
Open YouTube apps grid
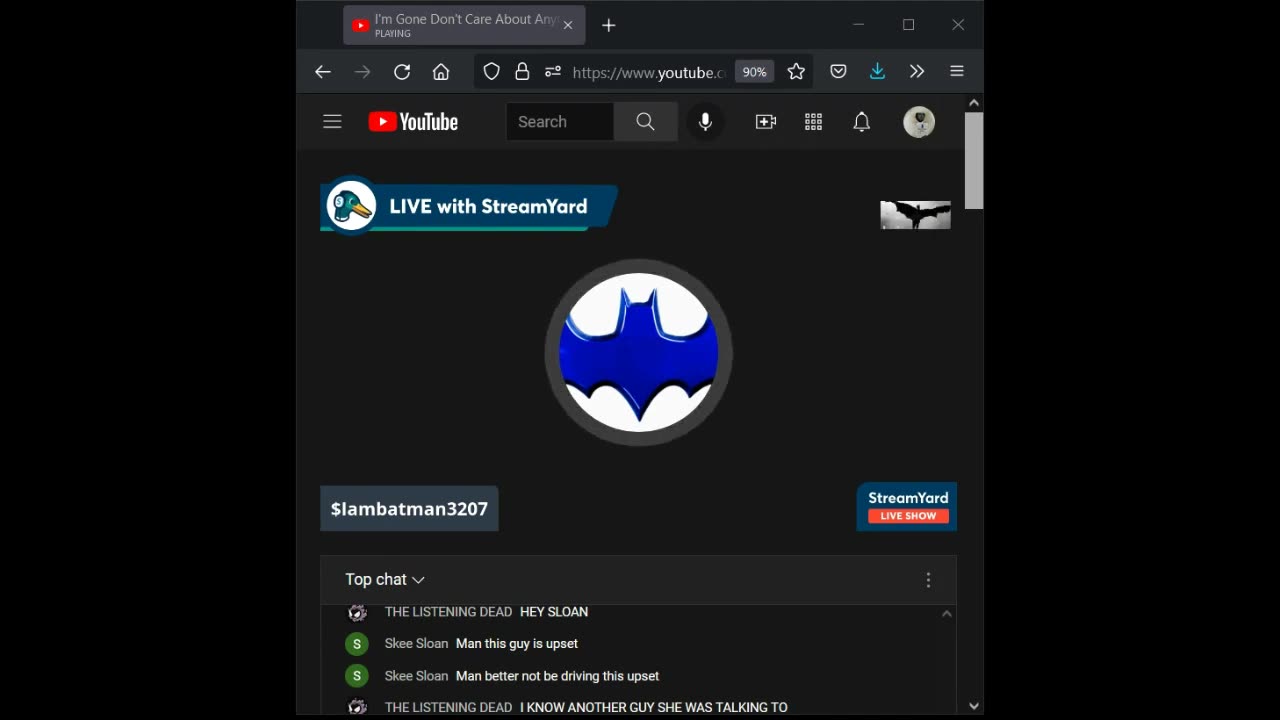814,122
